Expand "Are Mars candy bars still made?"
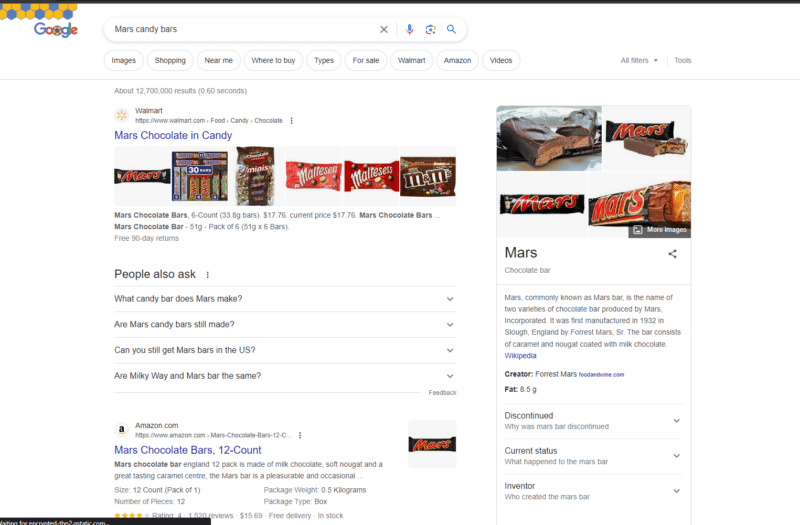This screenshot has height=525, width=800. tap(449, 325)
